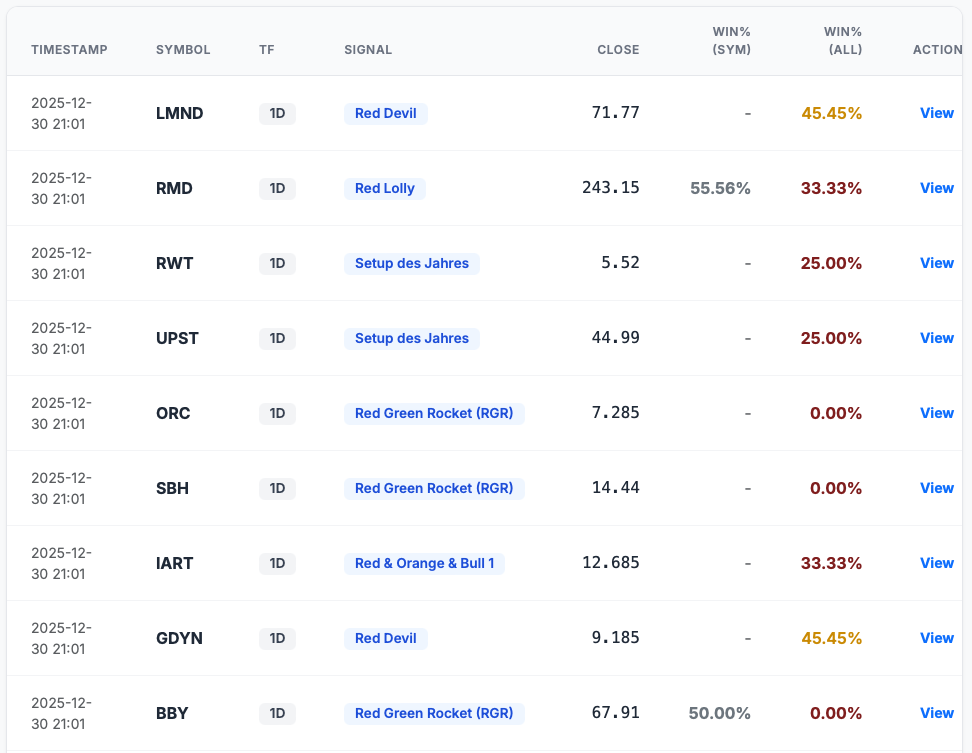Click the Red Devil badge for LMND
The width and height of the screenshot is (972, 753).
click(385, 113)
